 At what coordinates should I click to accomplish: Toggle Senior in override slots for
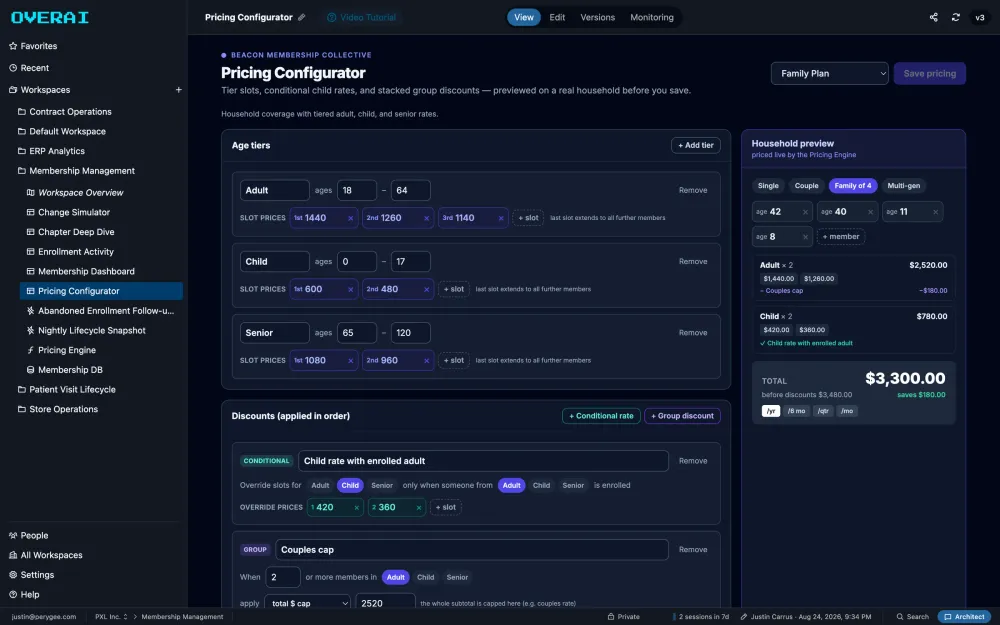tap(381, 485)
